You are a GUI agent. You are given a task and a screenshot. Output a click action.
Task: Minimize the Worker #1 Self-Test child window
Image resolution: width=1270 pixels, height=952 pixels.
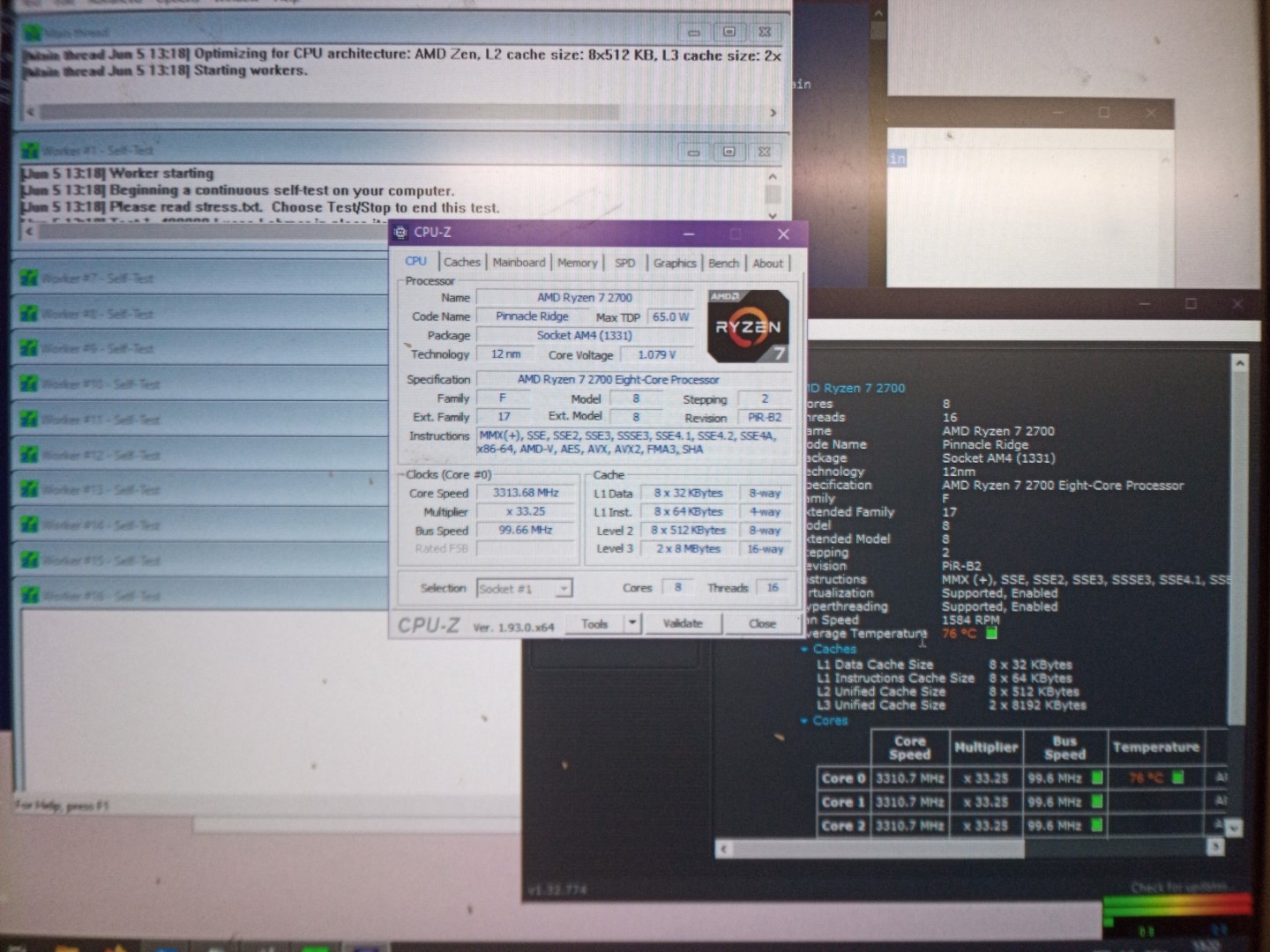[x=694, y=152]
